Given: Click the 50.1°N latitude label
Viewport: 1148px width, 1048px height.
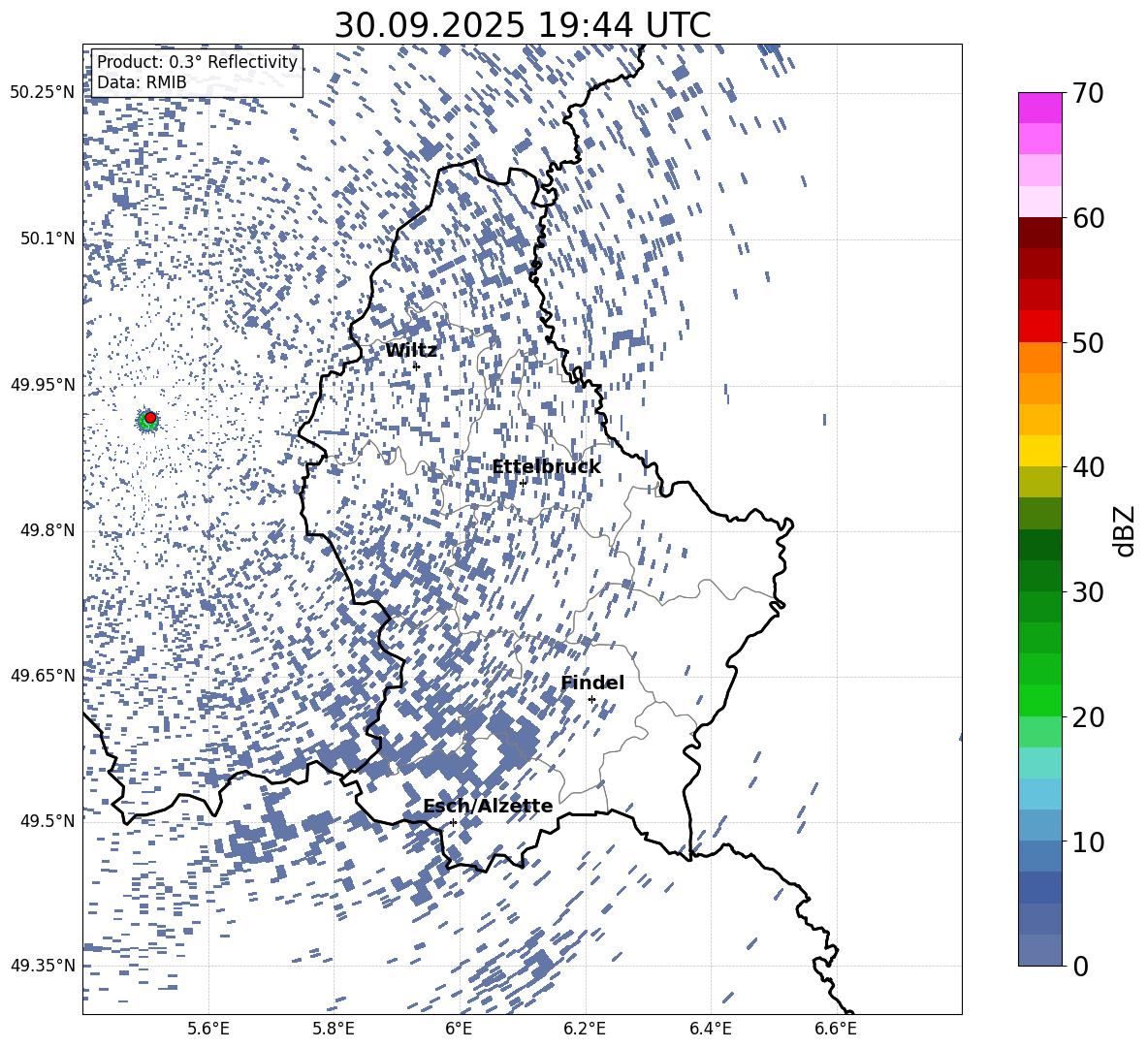Looking at the screenshot, I should [48, 238].
